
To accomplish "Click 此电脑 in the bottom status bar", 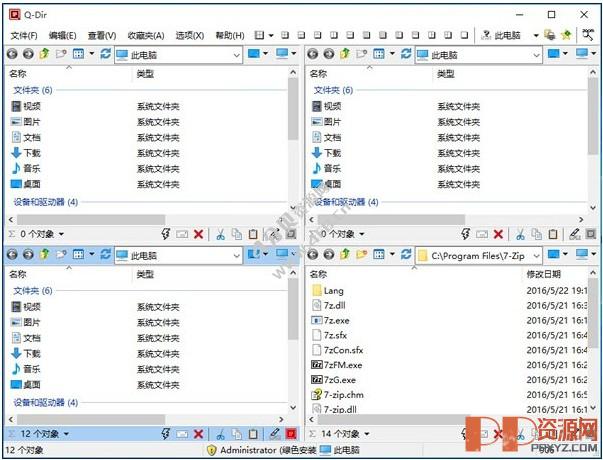I will [340, 450].
